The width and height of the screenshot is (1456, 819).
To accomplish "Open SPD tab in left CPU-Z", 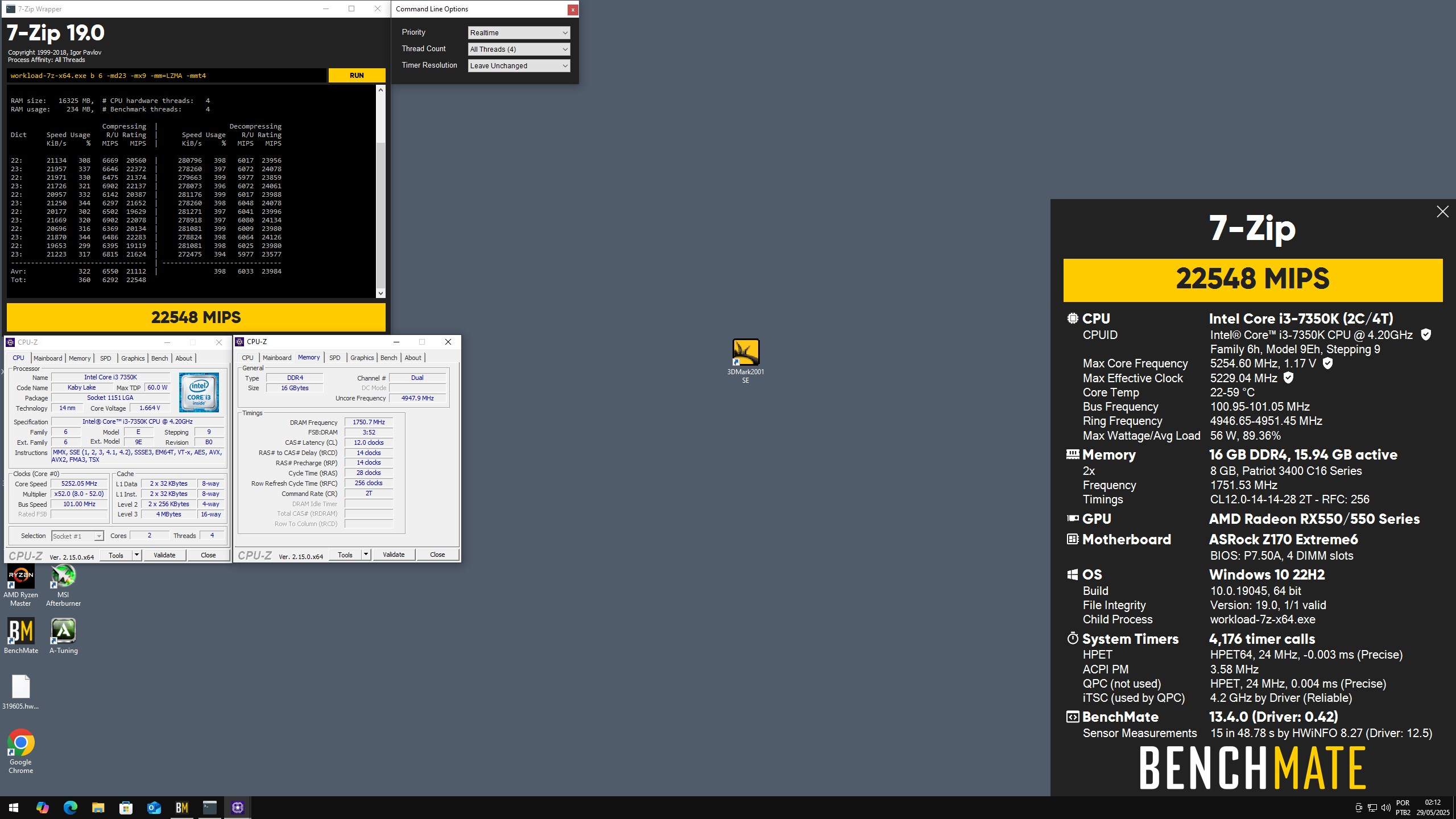I will tap(106, 358).
